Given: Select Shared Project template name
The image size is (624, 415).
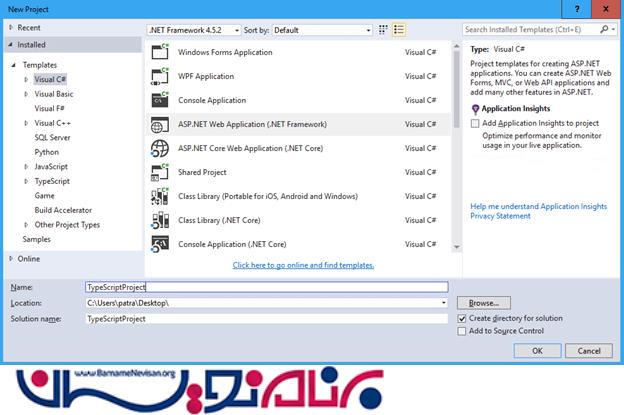Looking at the screenshot, I should pyautogui.click(x=202, y=172).
